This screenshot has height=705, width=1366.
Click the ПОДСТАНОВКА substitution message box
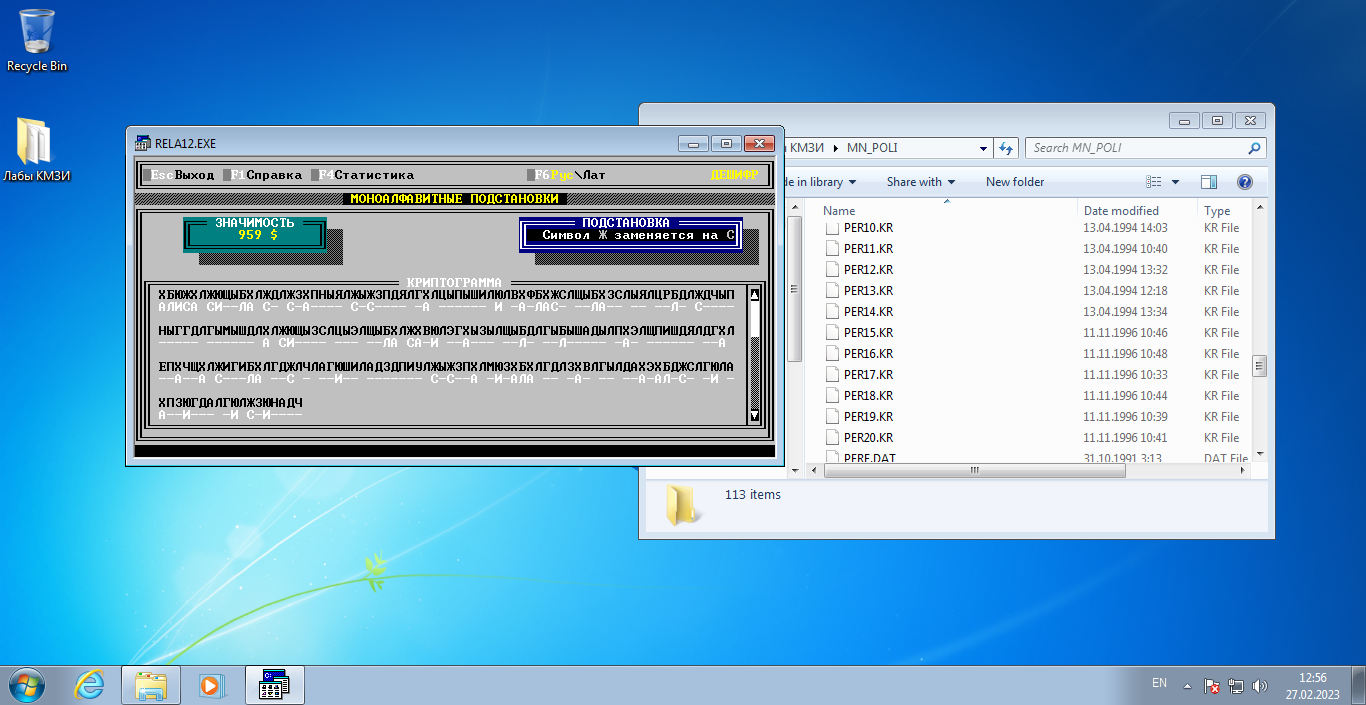tap(631, 234)
